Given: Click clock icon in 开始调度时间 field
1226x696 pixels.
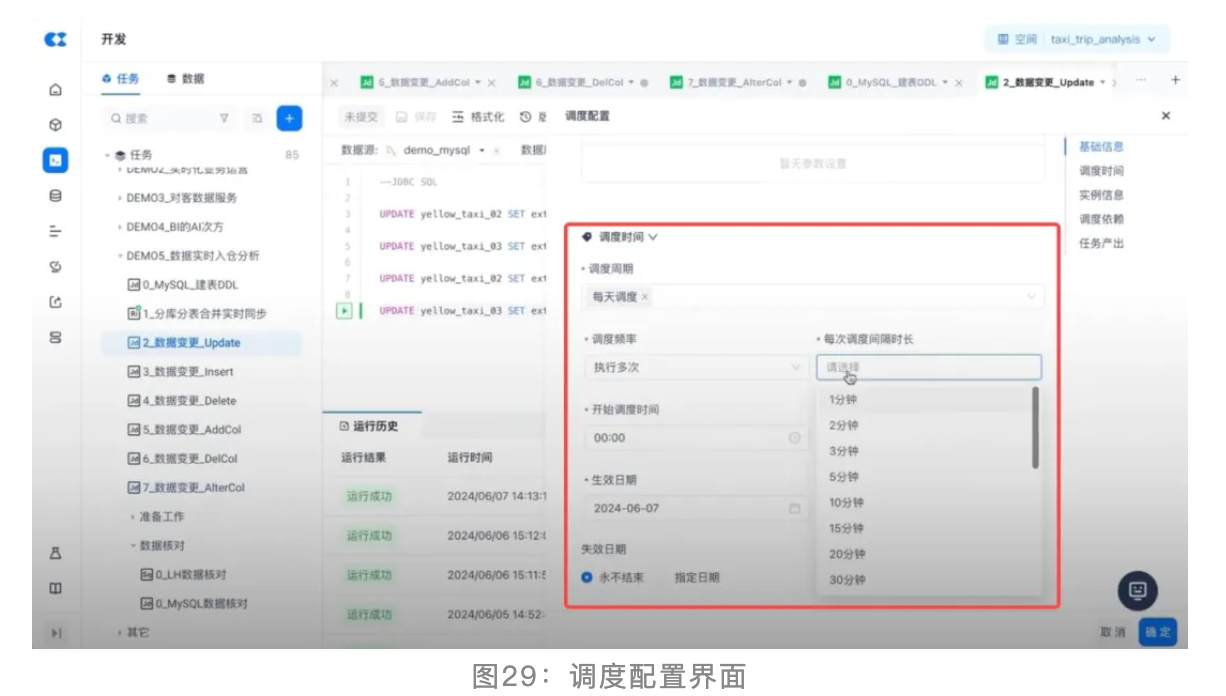Looking at the screenshot, I should point(795,438).
